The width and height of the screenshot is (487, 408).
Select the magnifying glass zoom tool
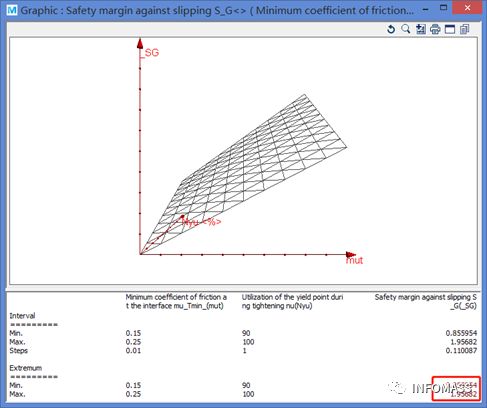click(406, 29)
